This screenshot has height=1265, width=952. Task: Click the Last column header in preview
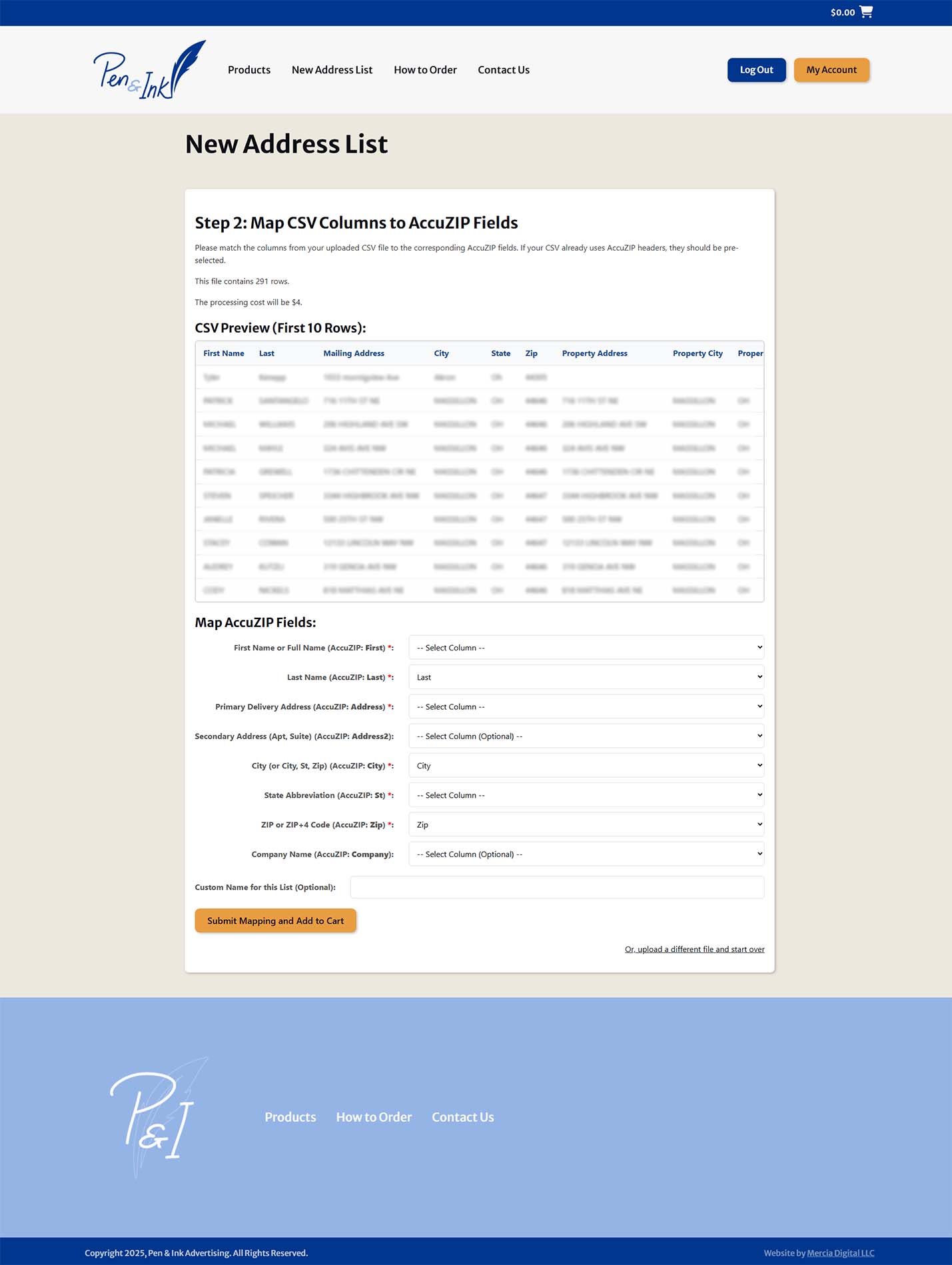[x=266, y=353]
